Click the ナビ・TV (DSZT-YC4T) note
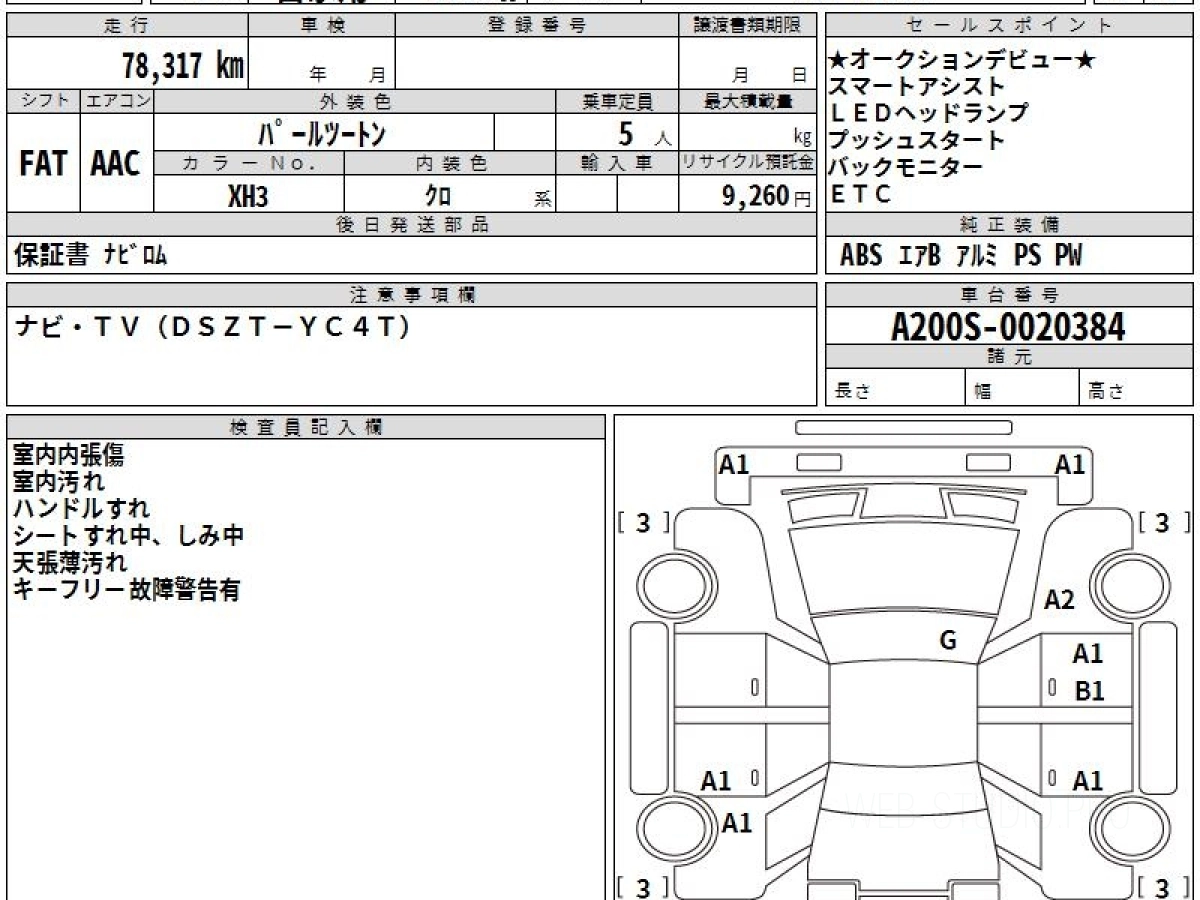Viewport: 1200px width, 900px height. [x=213, y=327]
